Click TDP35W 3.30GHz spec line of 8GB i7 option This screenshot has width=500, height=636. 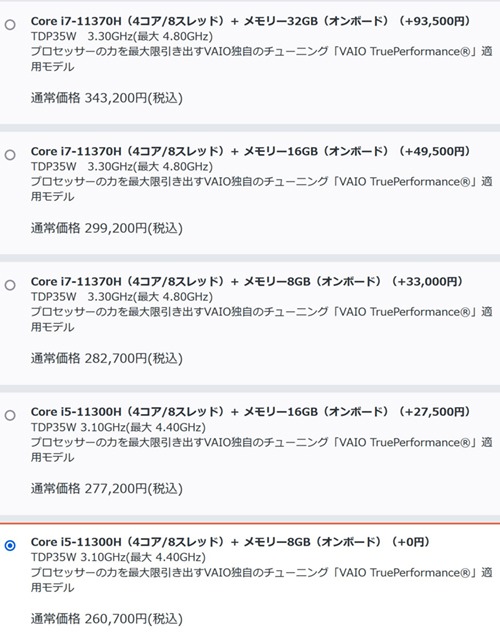click(x=122, y=297)
